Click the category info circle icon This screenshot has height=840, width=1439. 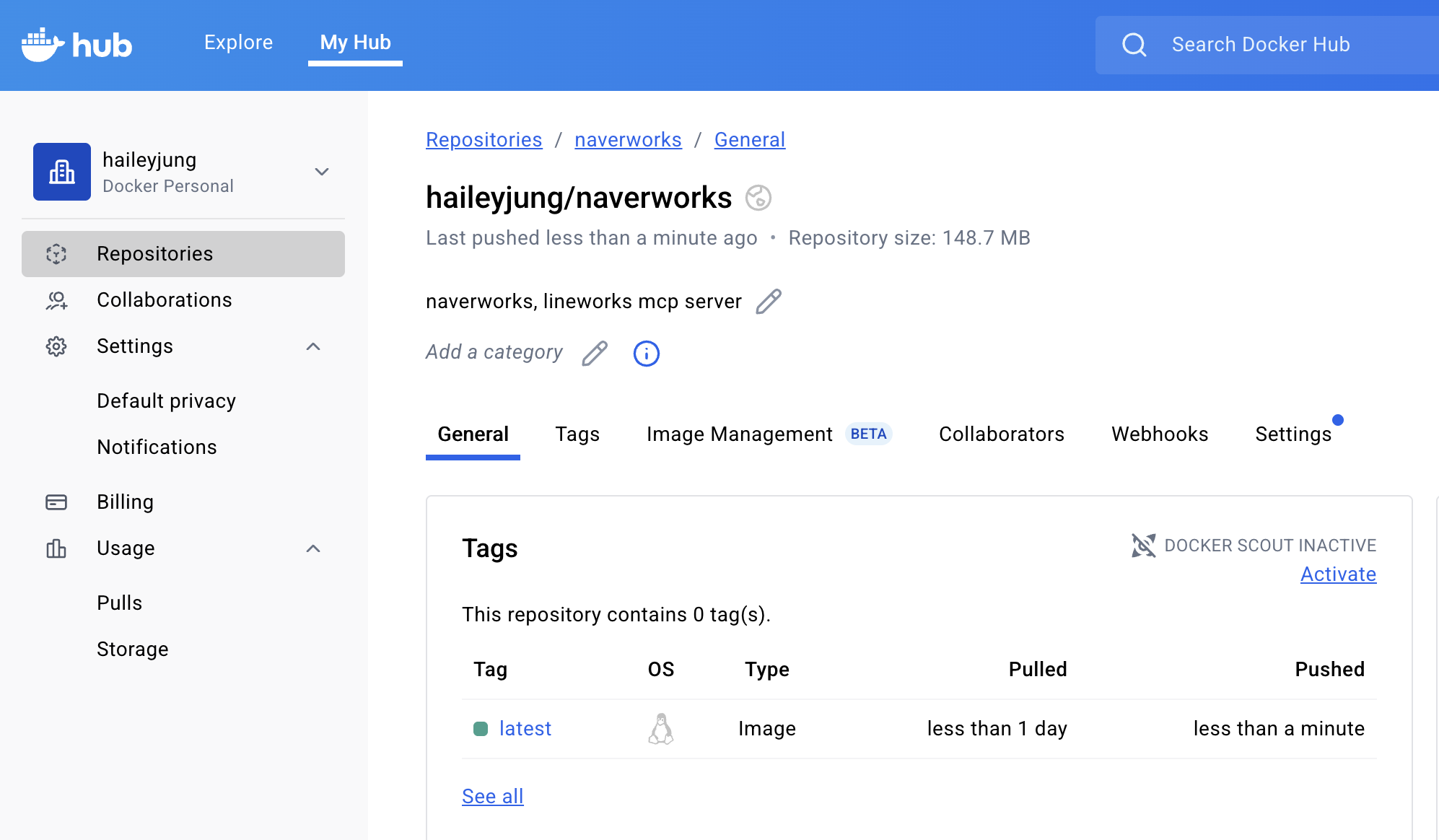point(646,354)
